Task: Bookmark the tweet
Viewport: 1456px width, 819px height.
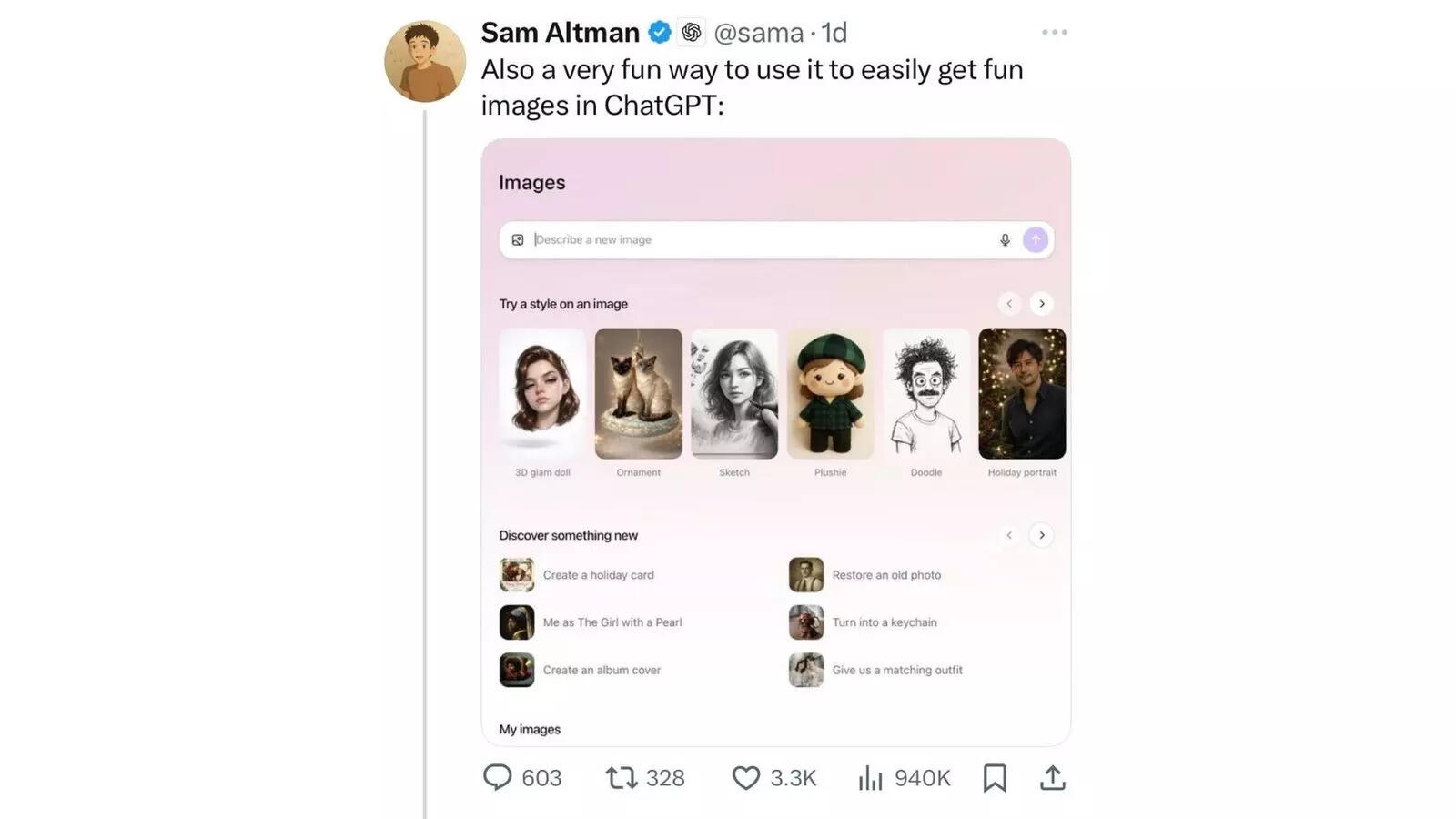Action: tap(994, 778)
